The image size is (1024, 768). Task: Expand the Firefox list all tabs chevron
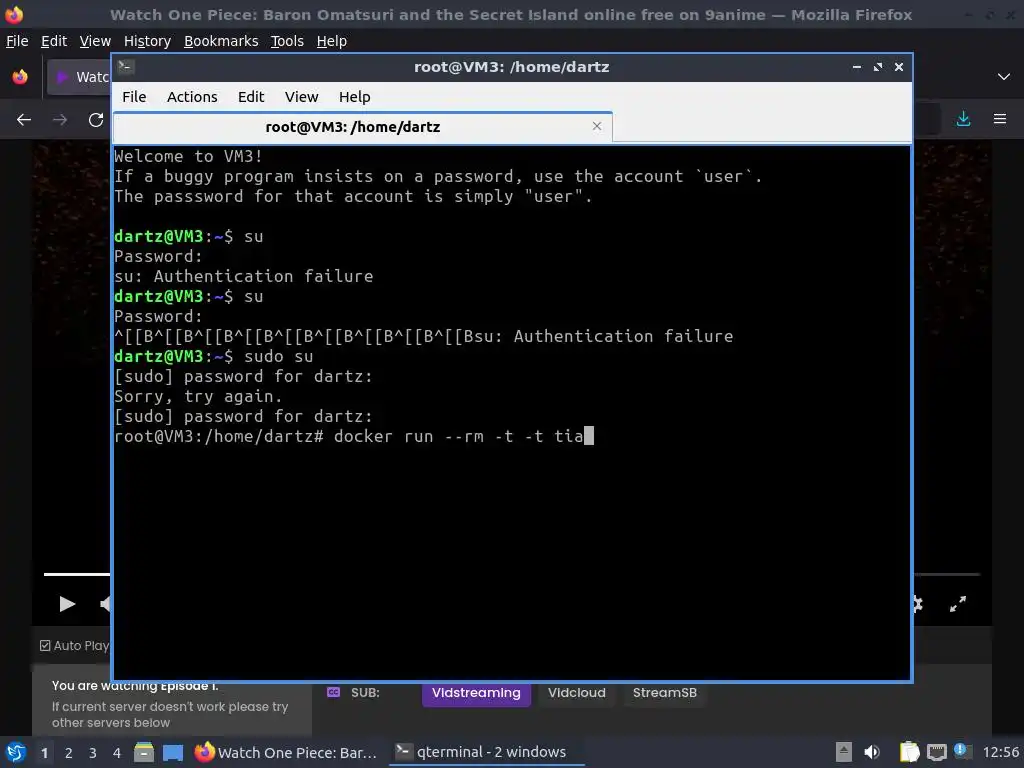[1004, 77]
